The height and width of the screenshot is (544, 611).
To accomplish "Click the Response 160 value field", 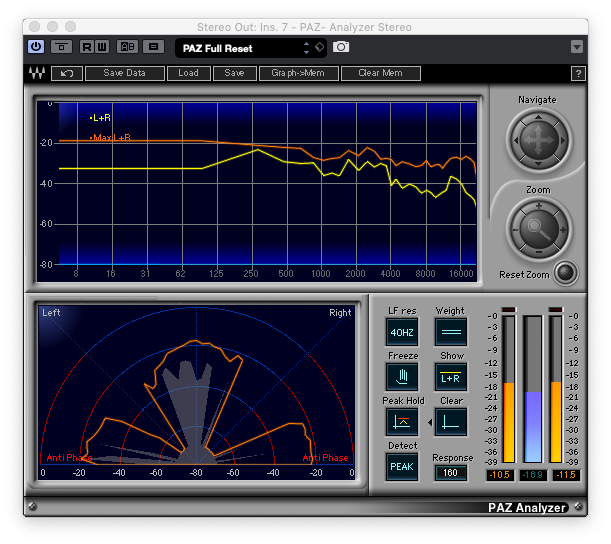I will [x=451, y=473].
